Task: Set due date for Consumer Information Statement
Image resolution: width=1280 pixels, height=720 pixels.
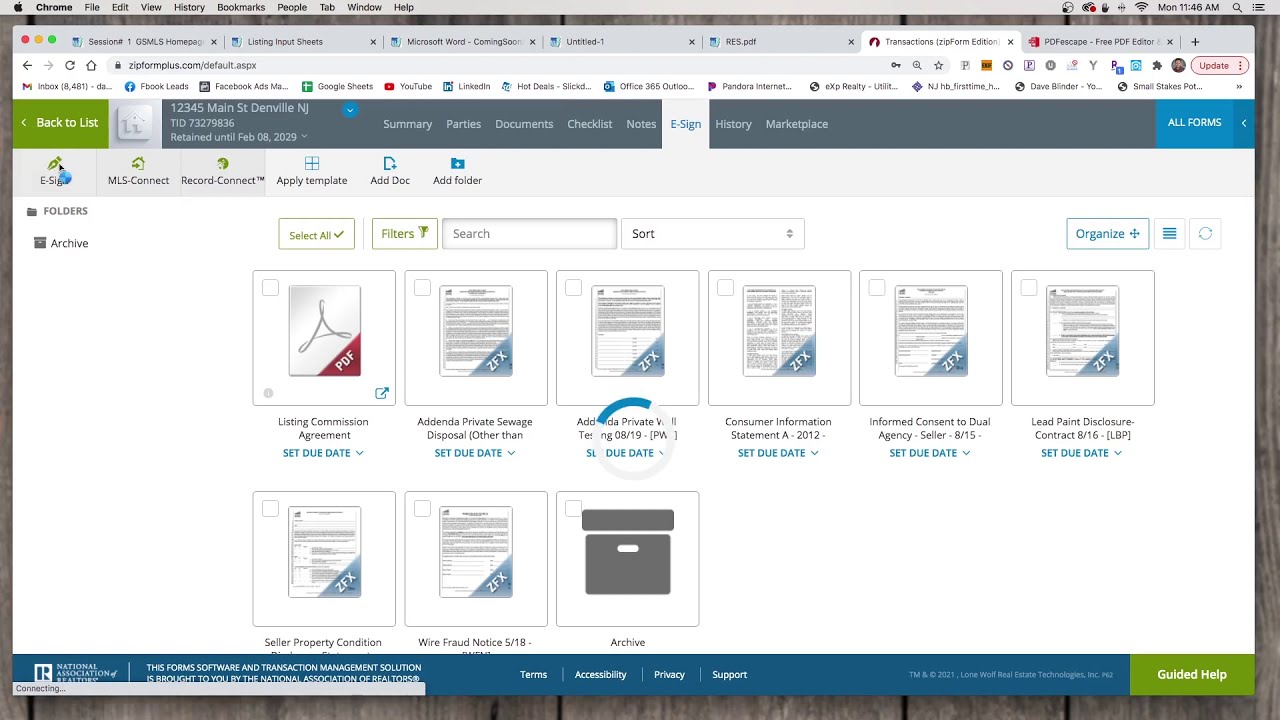Action: [778, 453]
